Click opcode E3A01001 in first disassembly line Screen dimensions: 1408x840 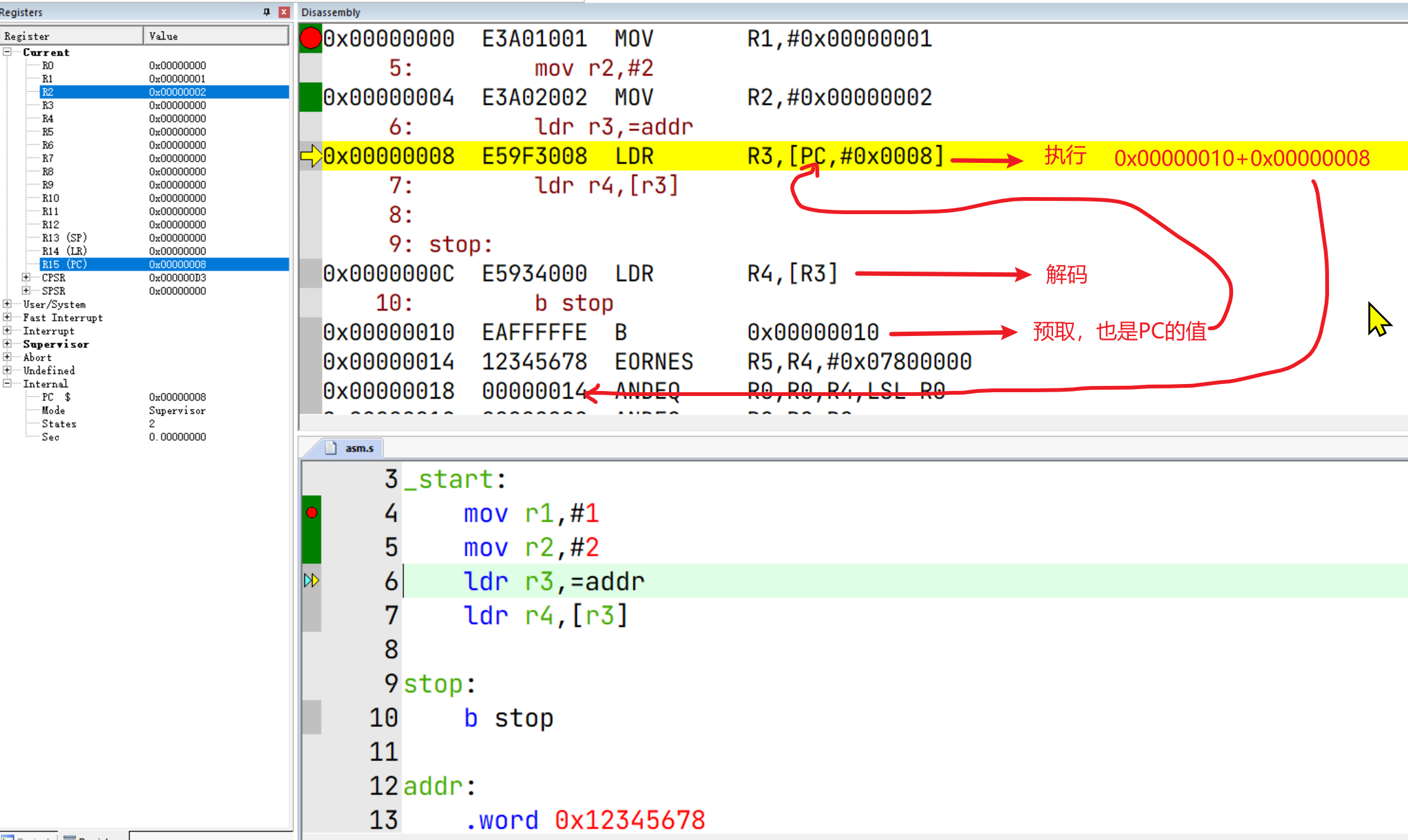(x=534, y=39)
